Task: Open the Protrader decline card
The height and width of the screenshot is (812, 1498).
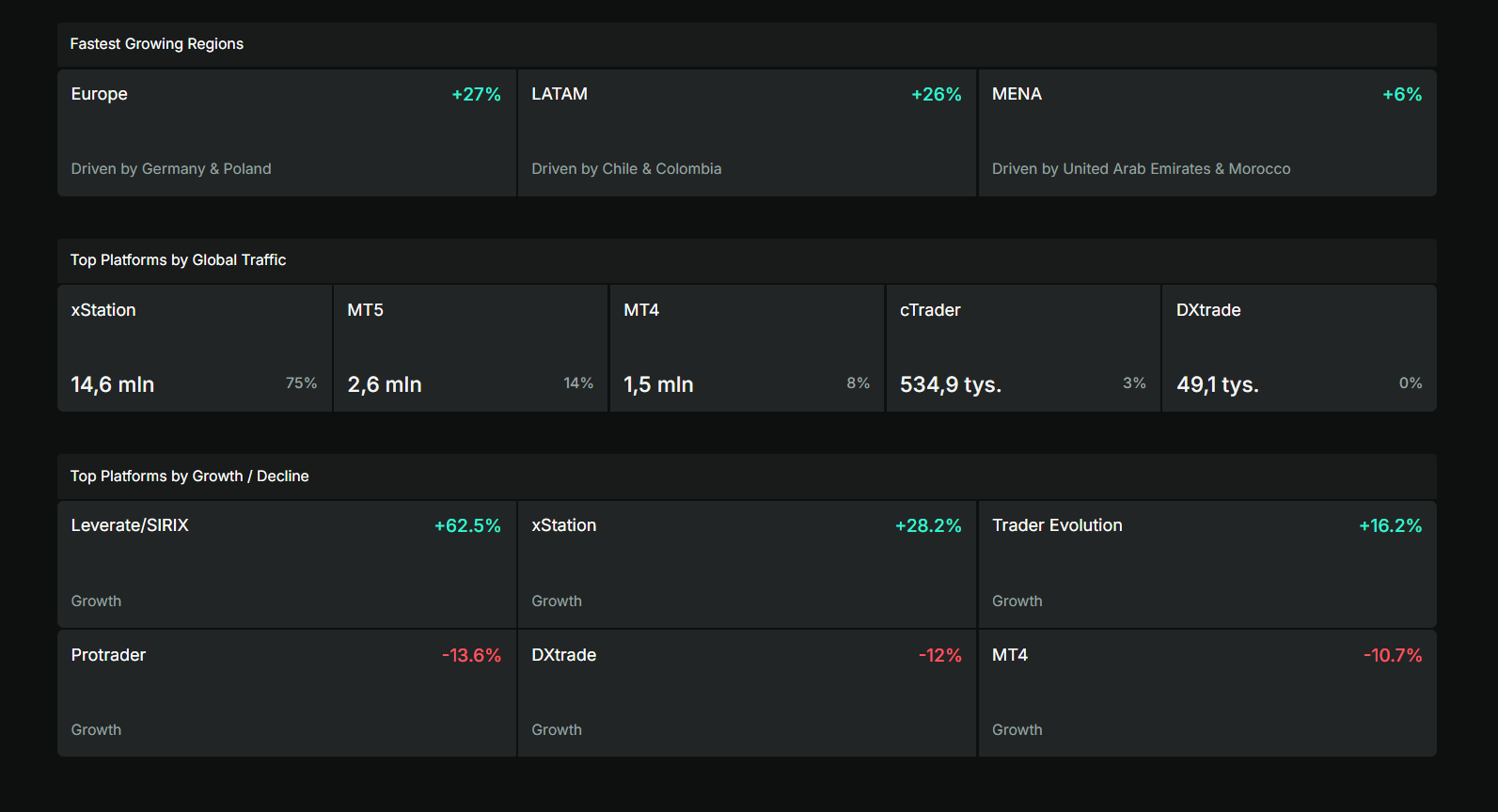Action: [x=287, y=694]
